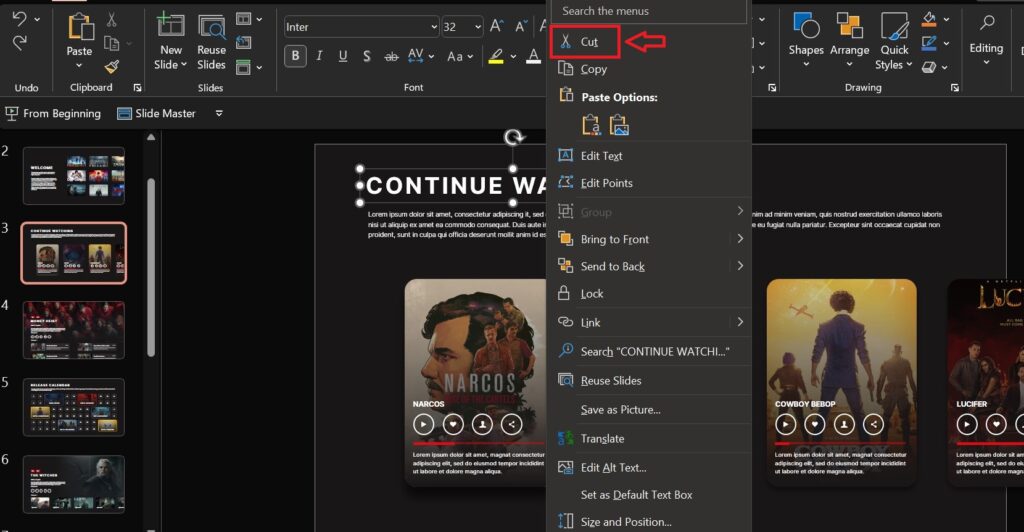This screenshot has width=1024, height=532.
Task: Click the heart icon on COWBOY BEBOP card
Action: coord(814,424)
